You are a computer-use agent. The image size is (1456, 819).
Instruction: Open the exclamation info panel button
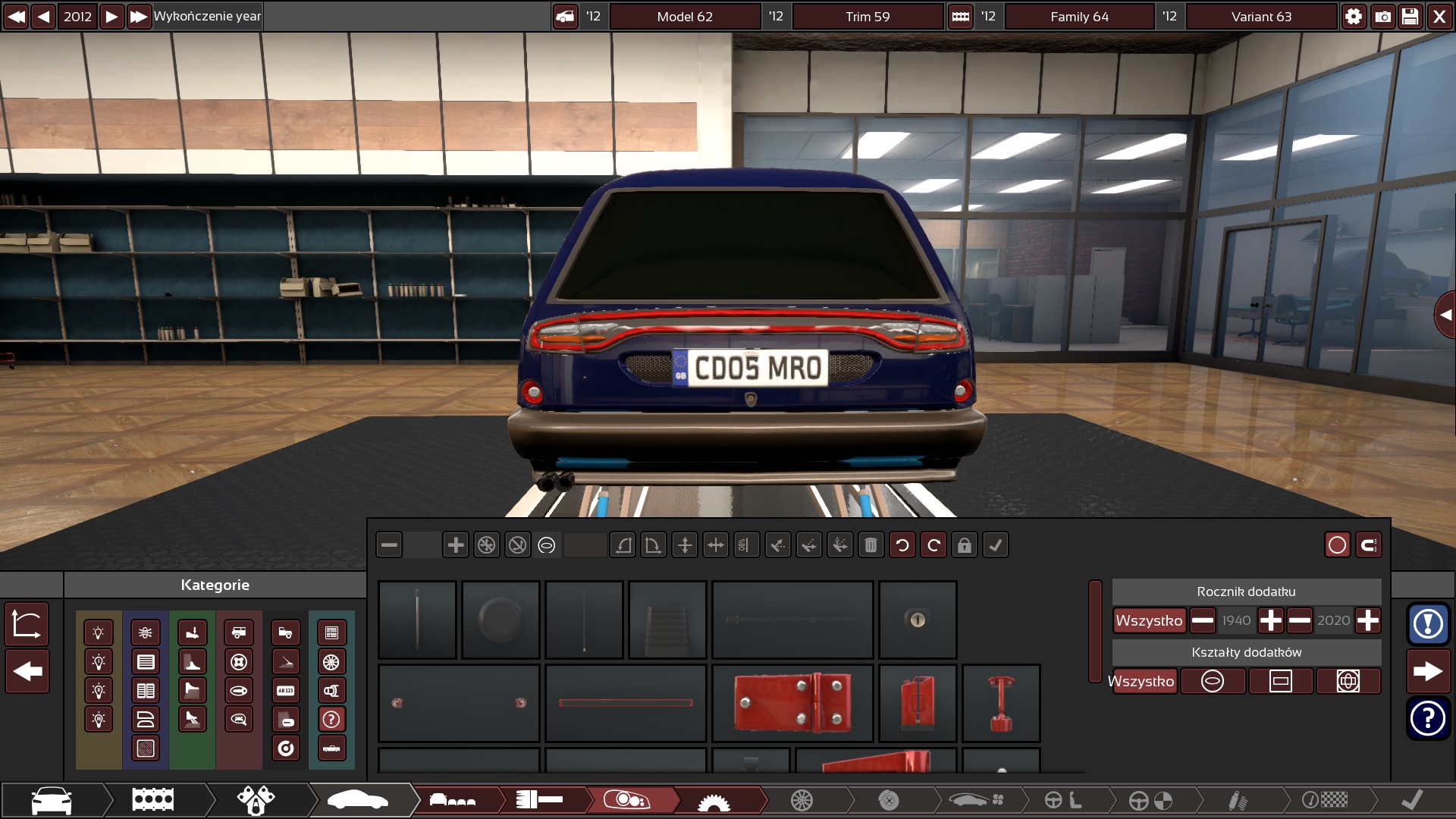pos(1428,624)
